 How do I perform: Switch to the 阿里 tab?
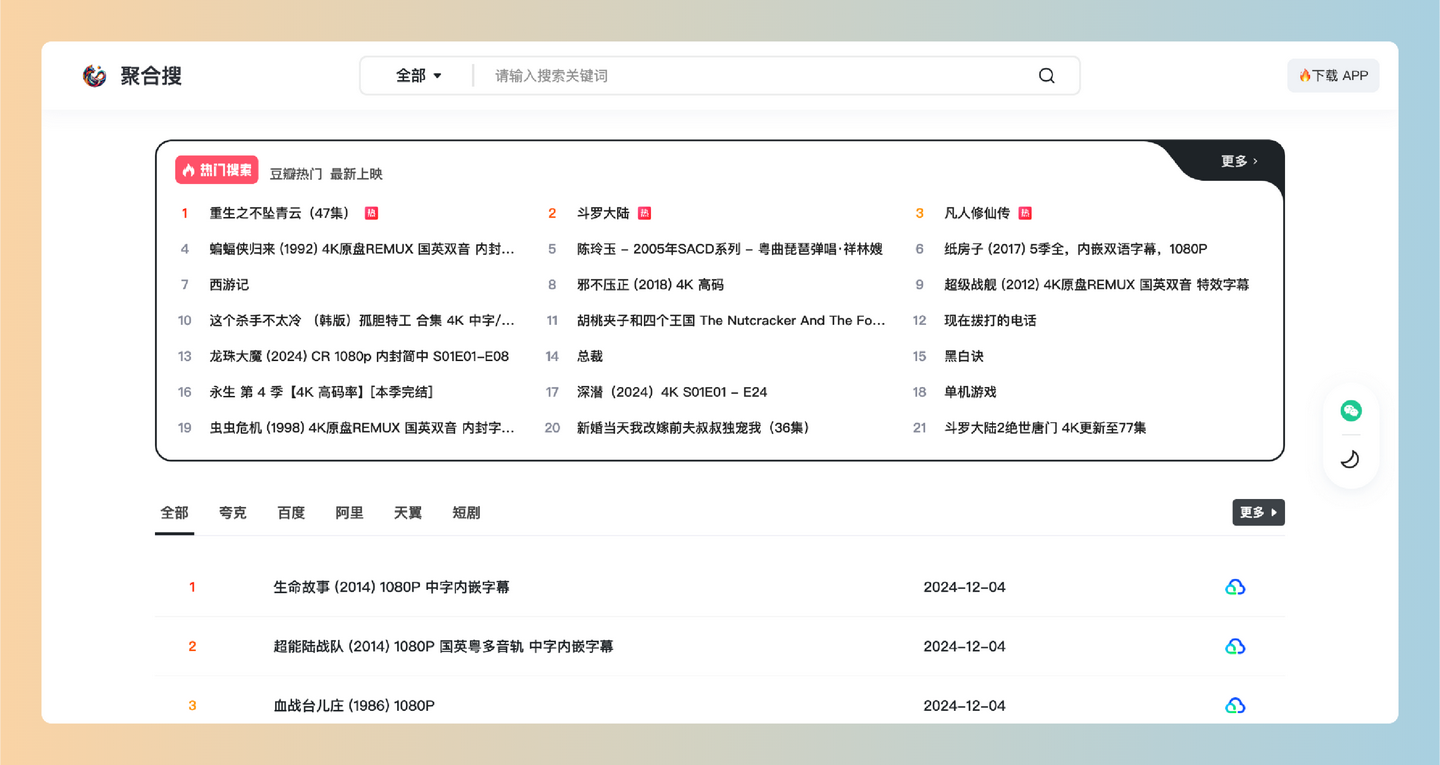pyautogui.click(x=349, y=513)
